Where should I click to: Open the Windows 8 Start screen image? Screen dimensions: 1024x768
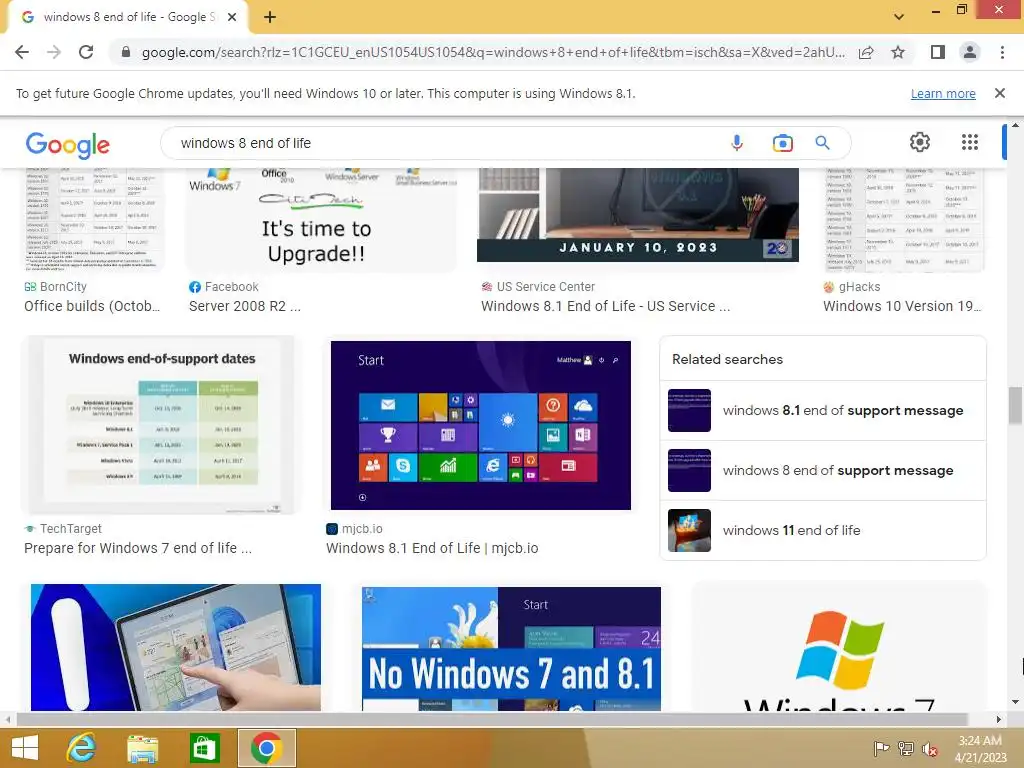click(x=481, y=425)
